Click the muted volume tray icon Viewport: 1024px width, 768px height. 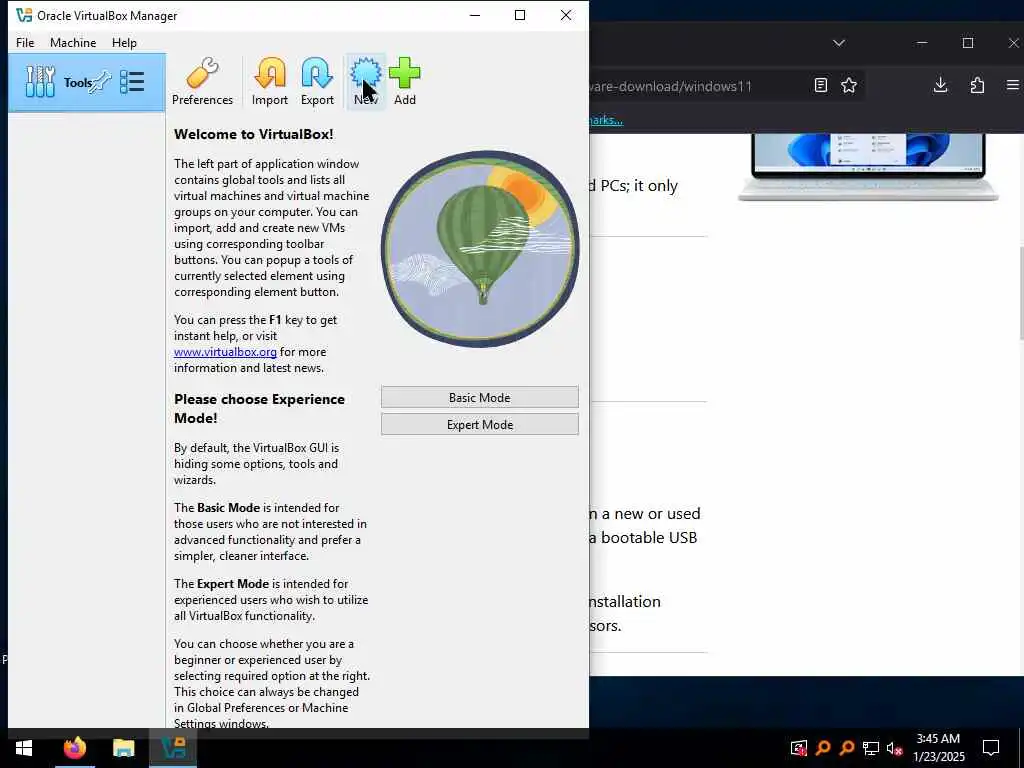click(x=894, y=748)
